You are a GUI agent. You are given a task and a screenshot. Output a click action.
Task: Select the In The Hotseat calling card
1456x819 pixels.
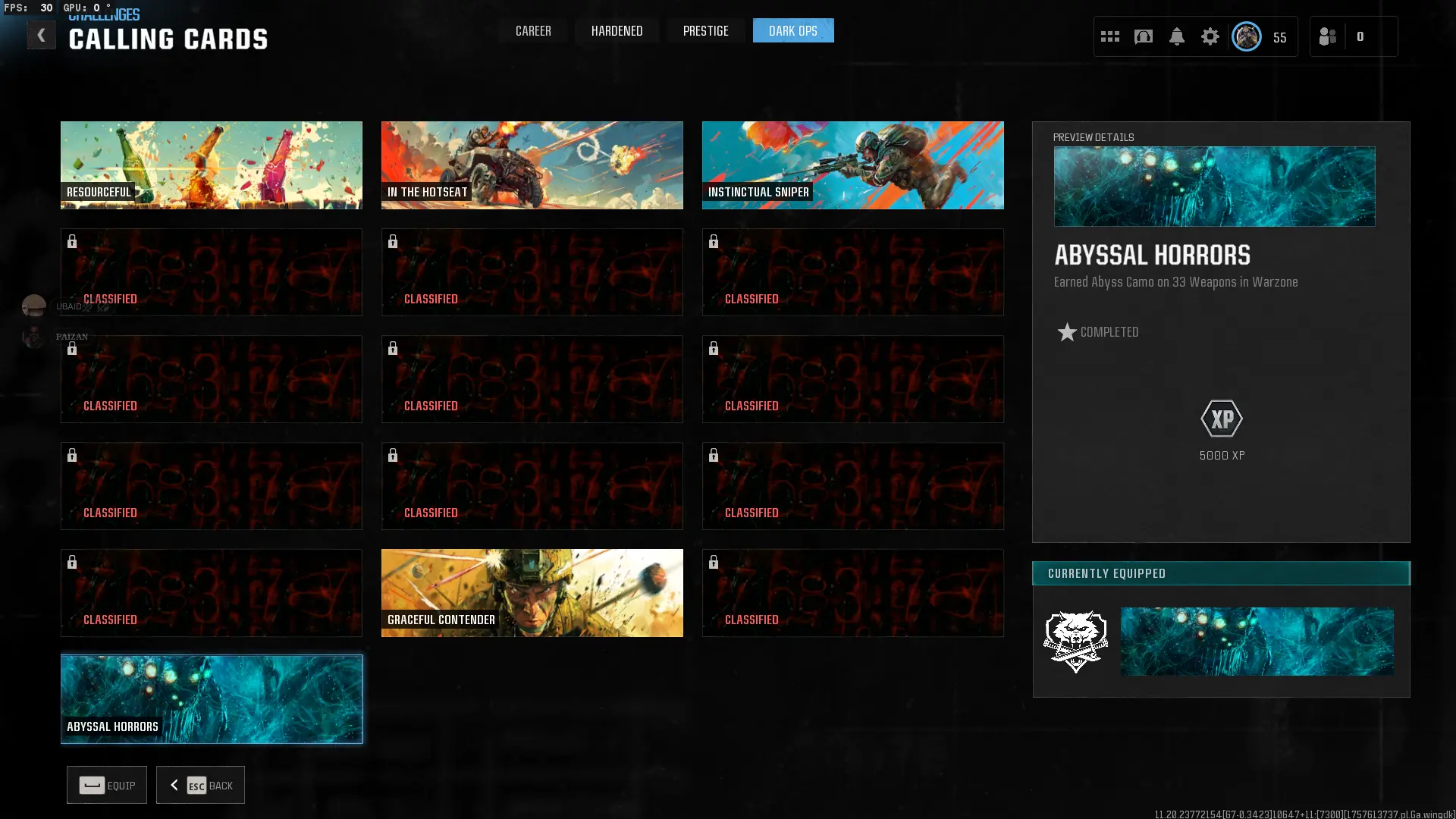point(532,165)
